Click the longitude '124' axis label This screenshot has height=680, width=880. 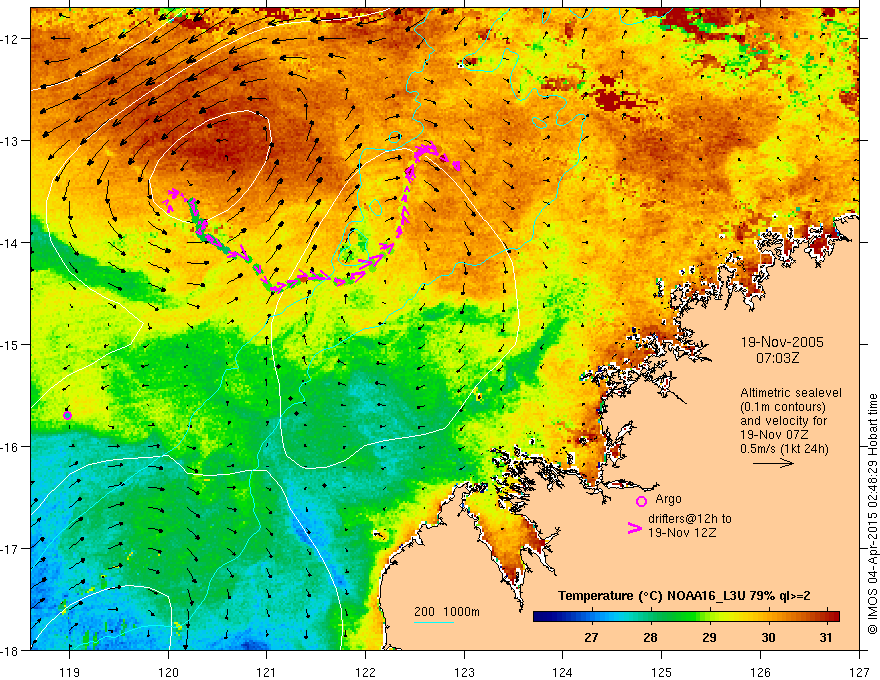coord(563,672)
